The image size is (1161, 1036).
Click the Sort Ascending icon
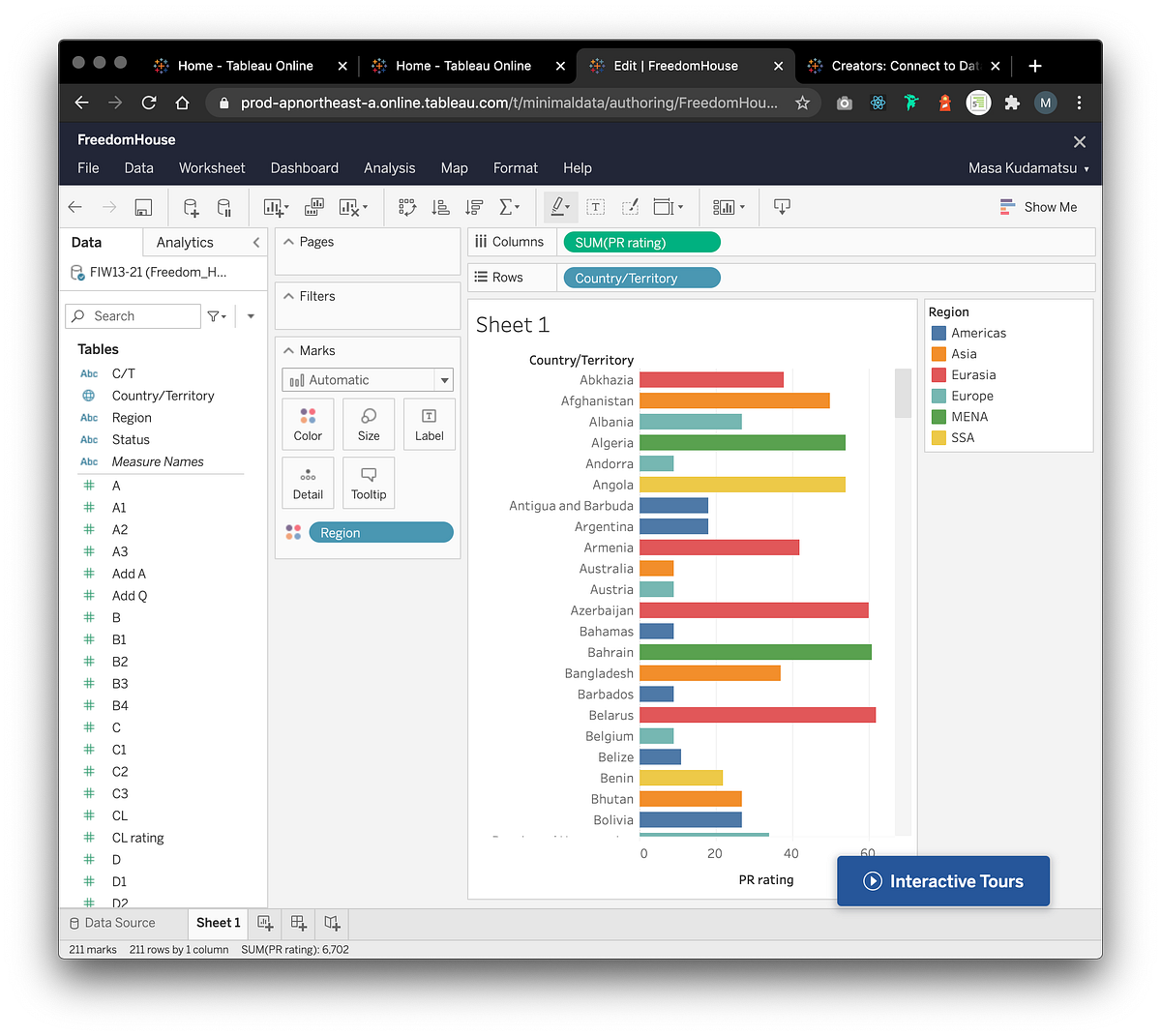(440, 207)
